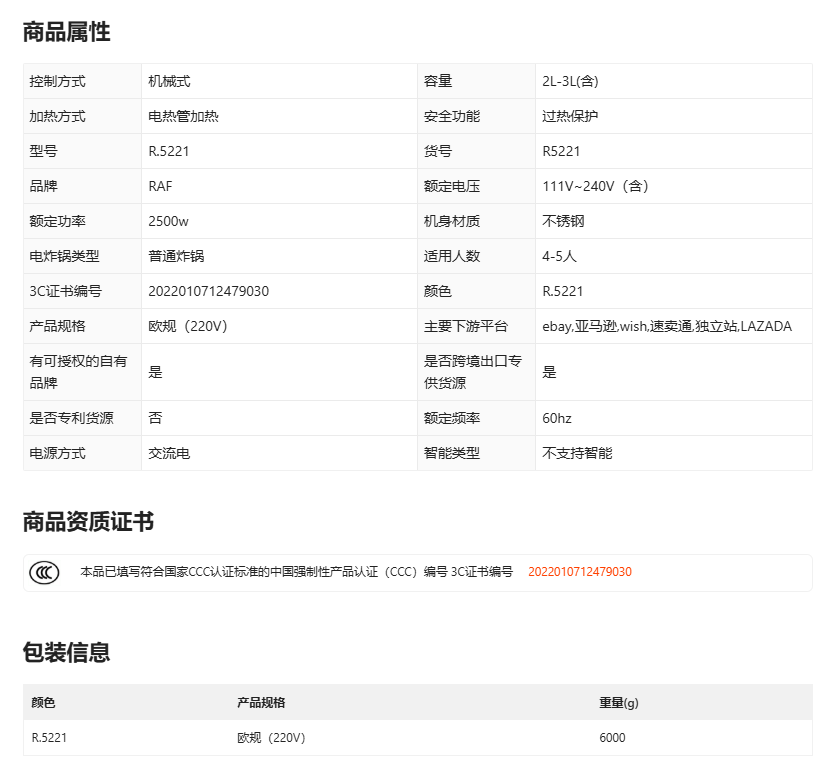Click the 重量(g) column header
This screenshot has height=772, width=832.
point(618,703)
